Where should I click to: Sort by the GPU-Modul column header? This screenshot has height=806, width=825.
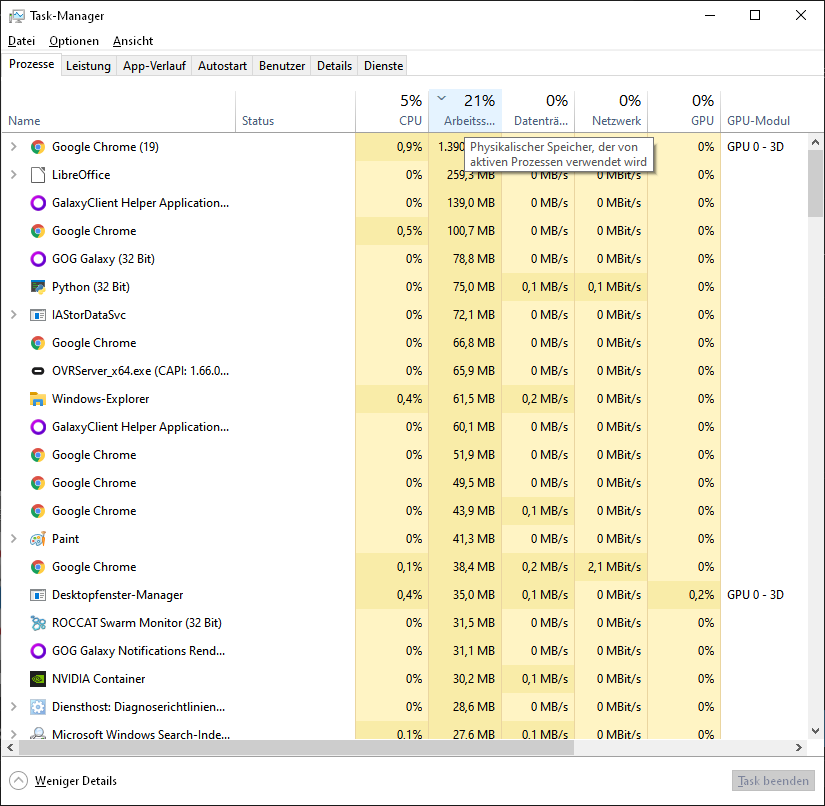[x=763, y=111]
